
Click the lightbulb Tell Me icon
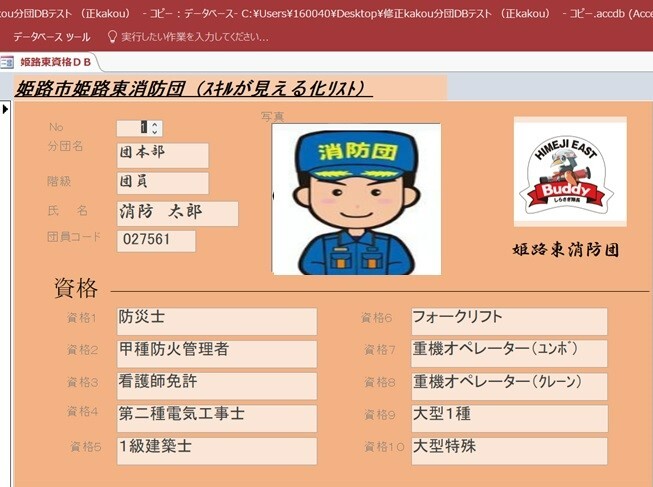pyautogui.click(x=112, y=37)
